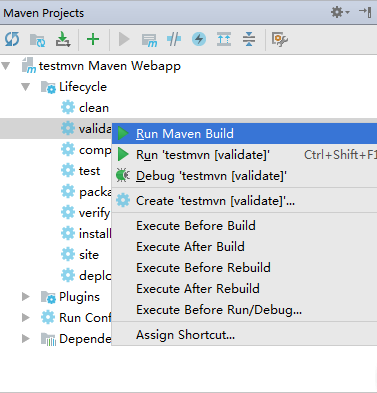Image resolution: width=377 pixels, height=393 pixels.
Task: Collapse the Lifecycle node
Action: 26,87
